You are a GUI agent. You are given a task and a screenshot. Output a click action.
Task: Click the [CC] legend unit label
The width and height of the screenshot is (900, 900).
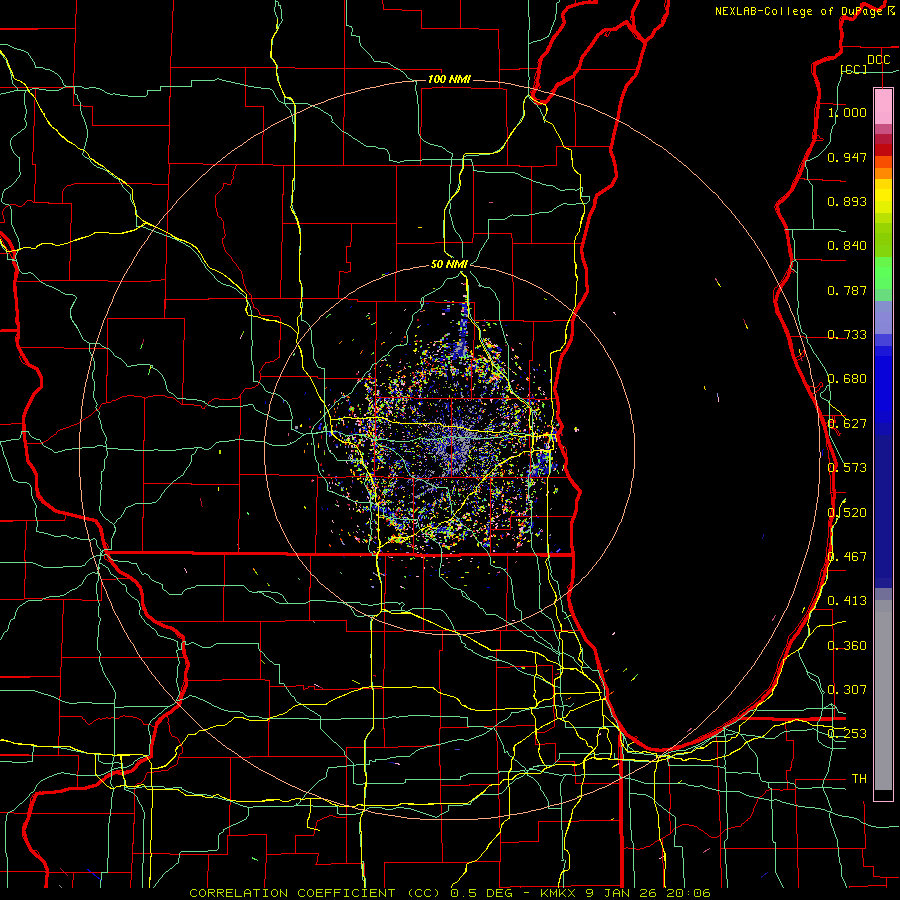854,69
